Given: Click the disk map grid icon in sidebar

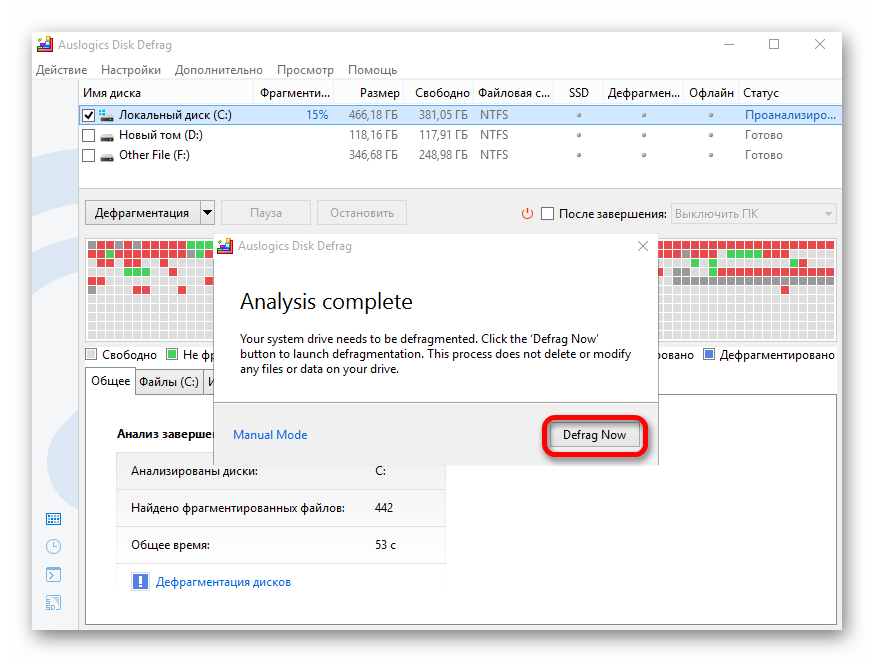Looking at the screenshot, I should pos(53,519).
